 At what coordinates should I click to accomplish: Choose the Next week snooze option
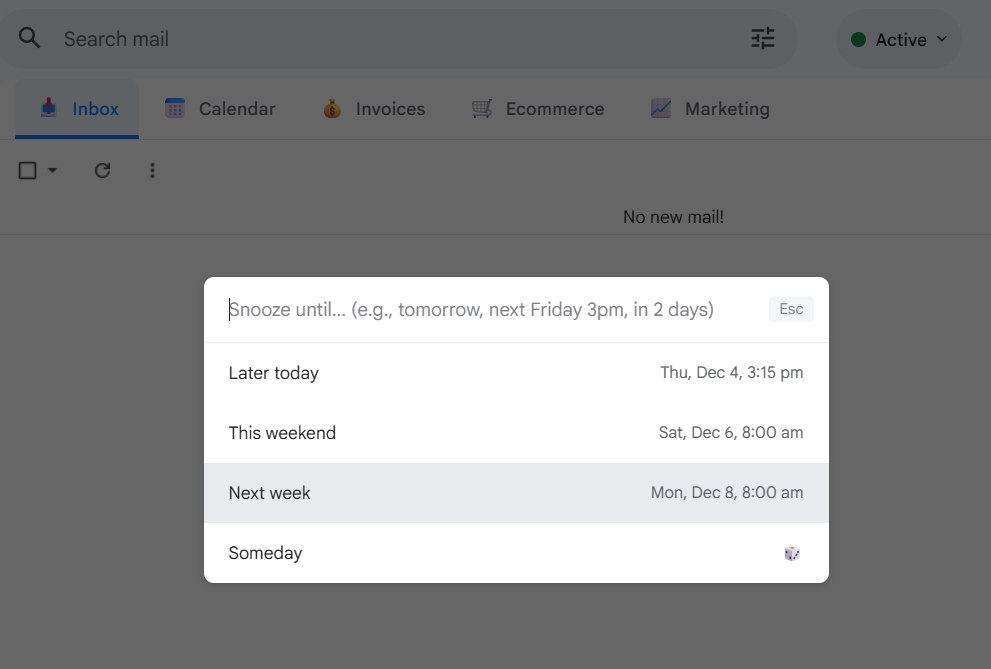516,492
